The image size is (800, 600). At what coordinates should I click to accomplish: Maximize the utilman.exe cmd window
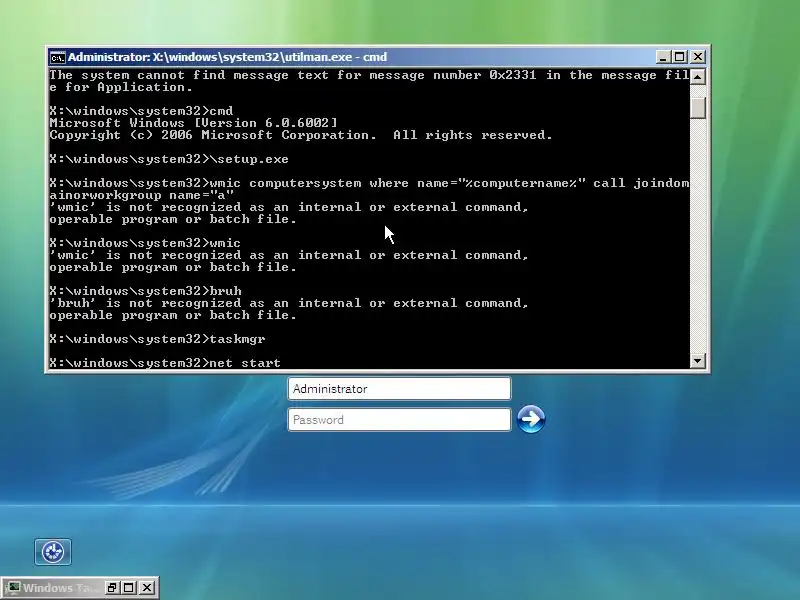(679, 57)
